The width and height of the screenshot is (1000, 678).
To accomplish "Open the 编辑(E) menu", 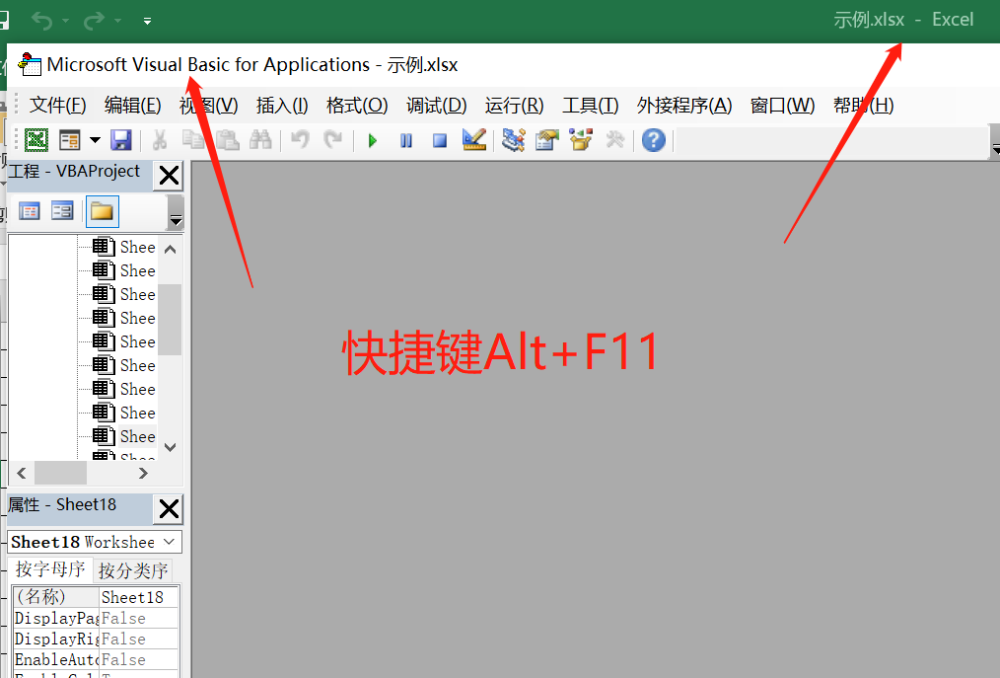I will coord(133,105).
